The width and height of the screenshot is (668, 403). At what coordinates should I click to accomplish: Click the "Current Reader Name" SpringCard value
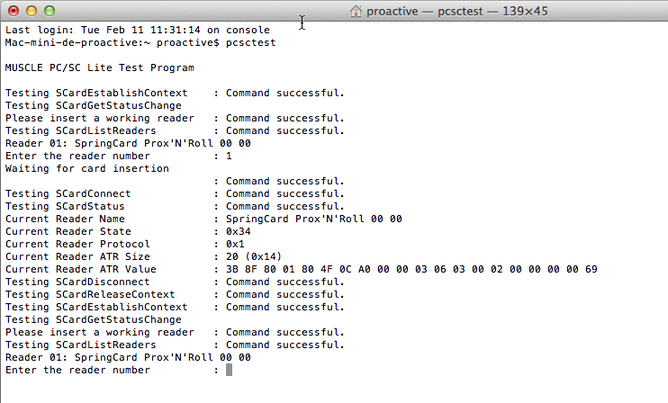point(314,219)
